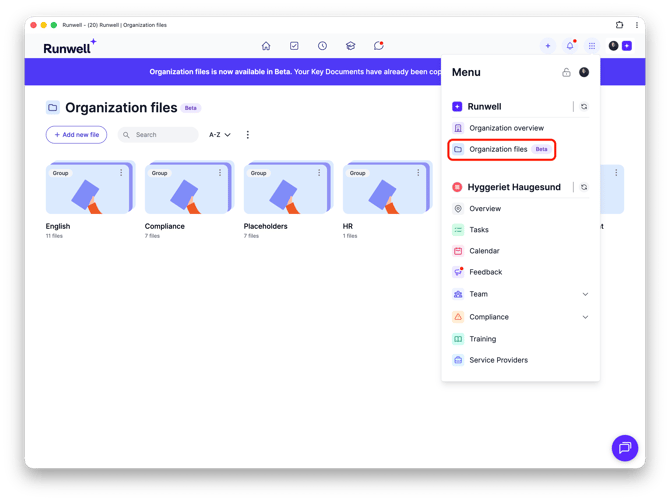Screen dimensions: 670x501
Task: Open the tasks checkmark icon in navbar
Action: tap(294, 46)
